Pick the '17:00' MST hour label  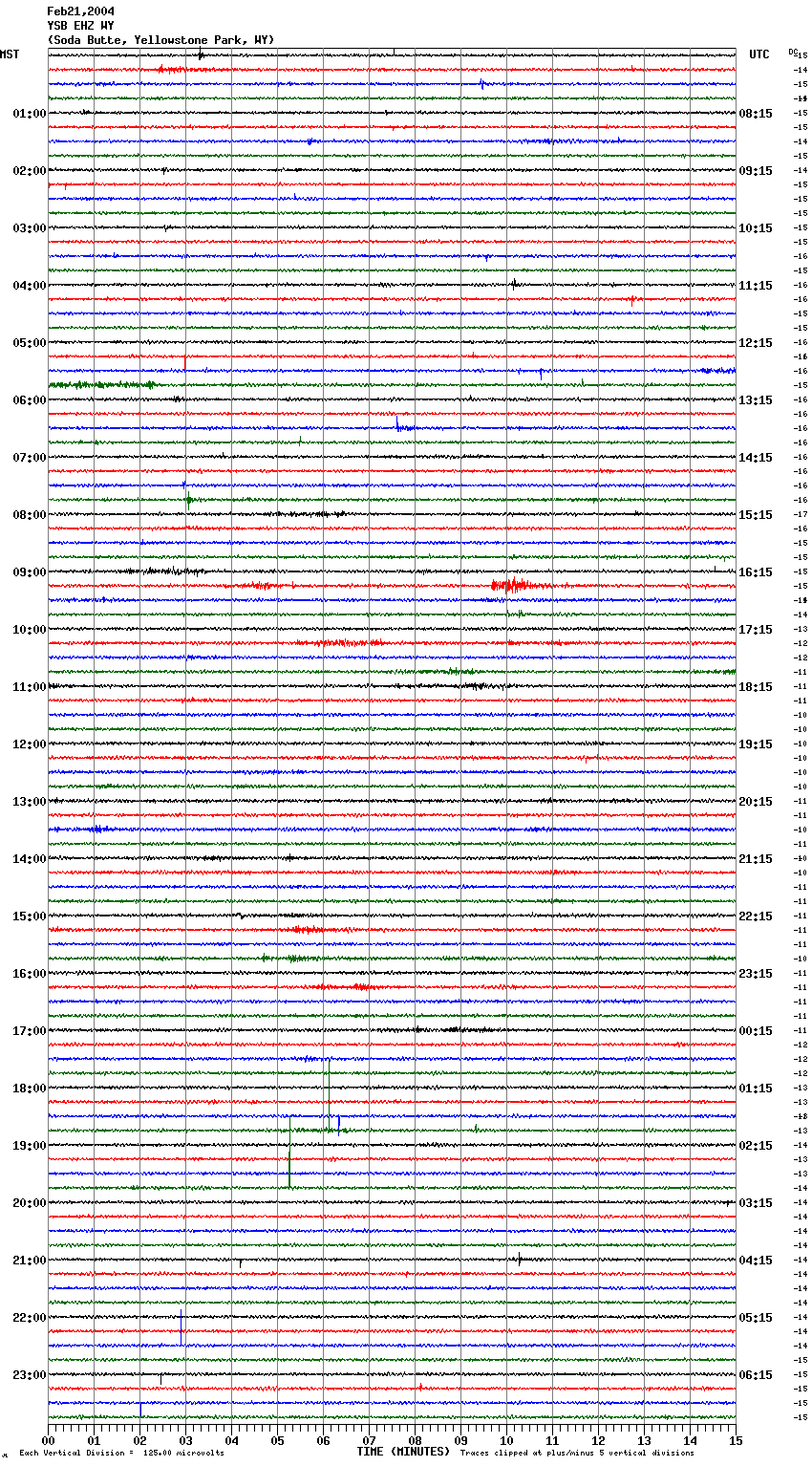[30, 1031]
